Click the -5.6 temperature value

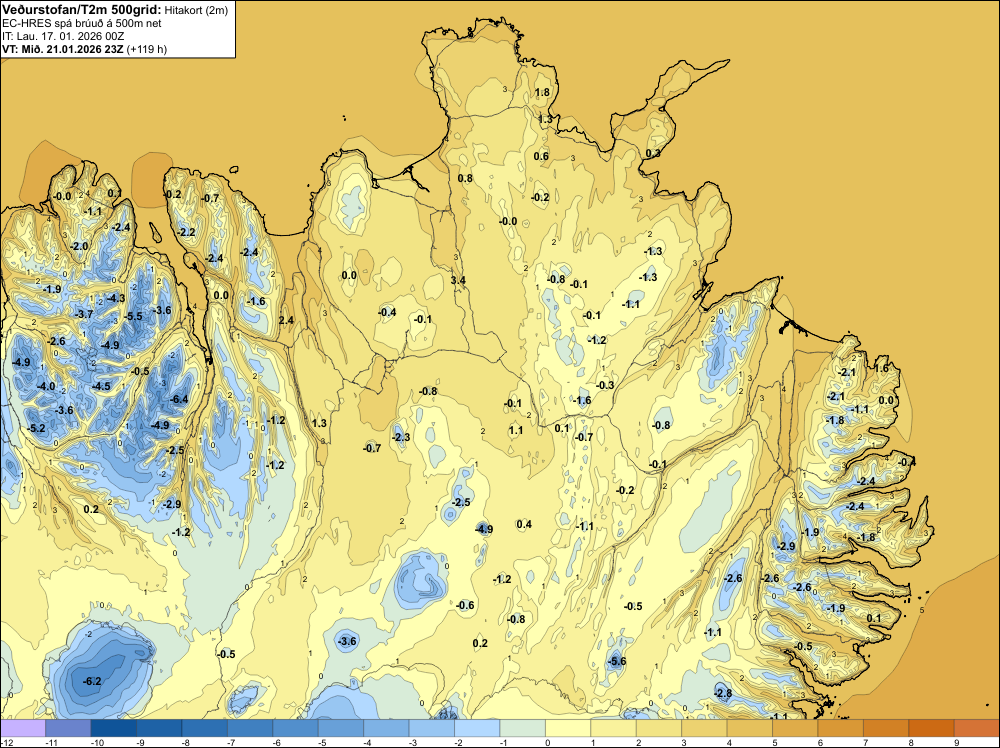coord(617,661)
